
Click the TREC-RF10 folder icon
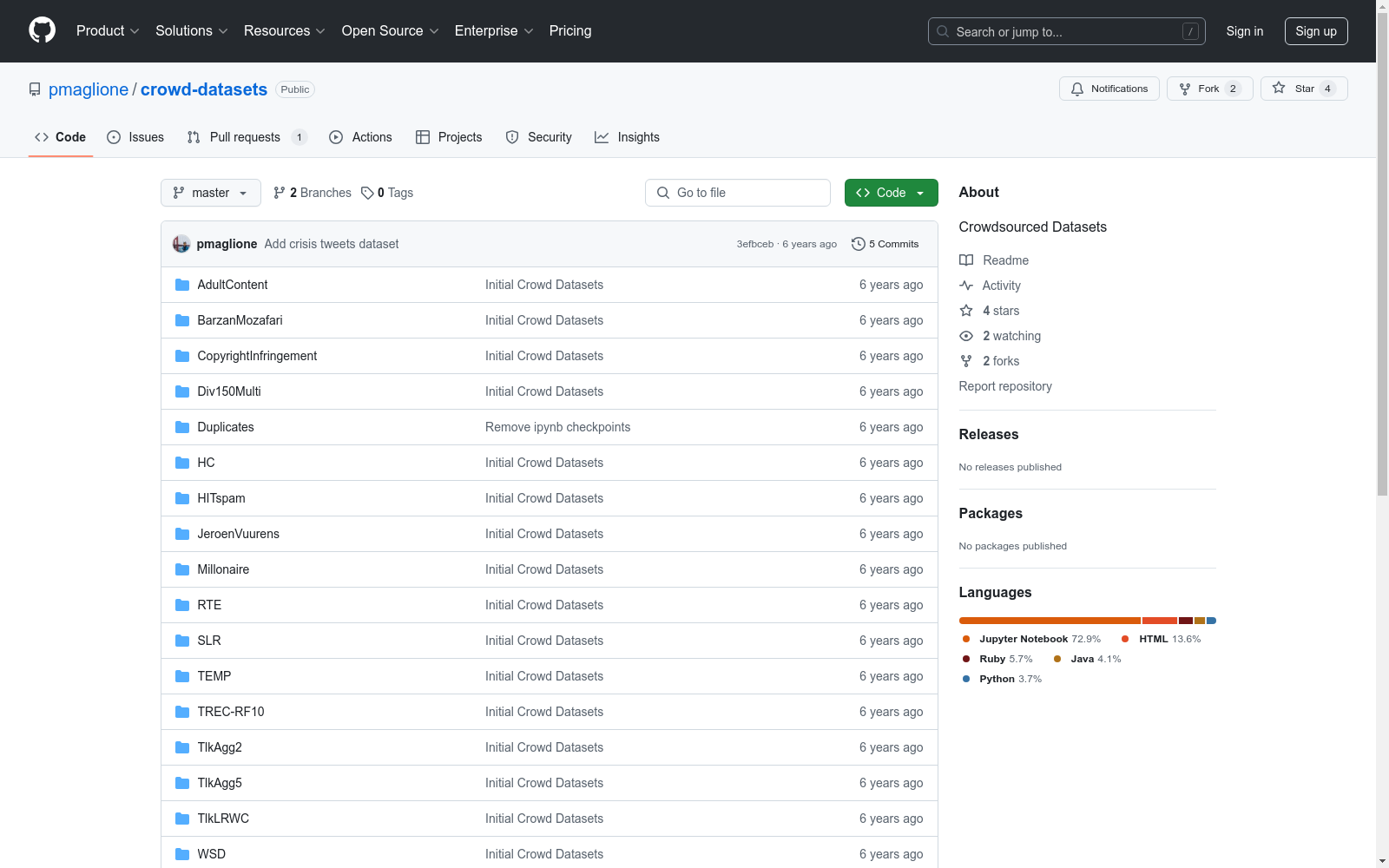pyautogui.click(x=182, y=712)
